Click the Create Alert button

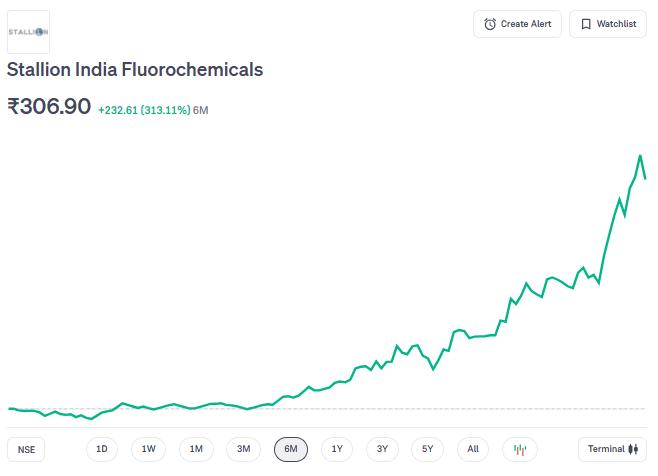point(517,24)
